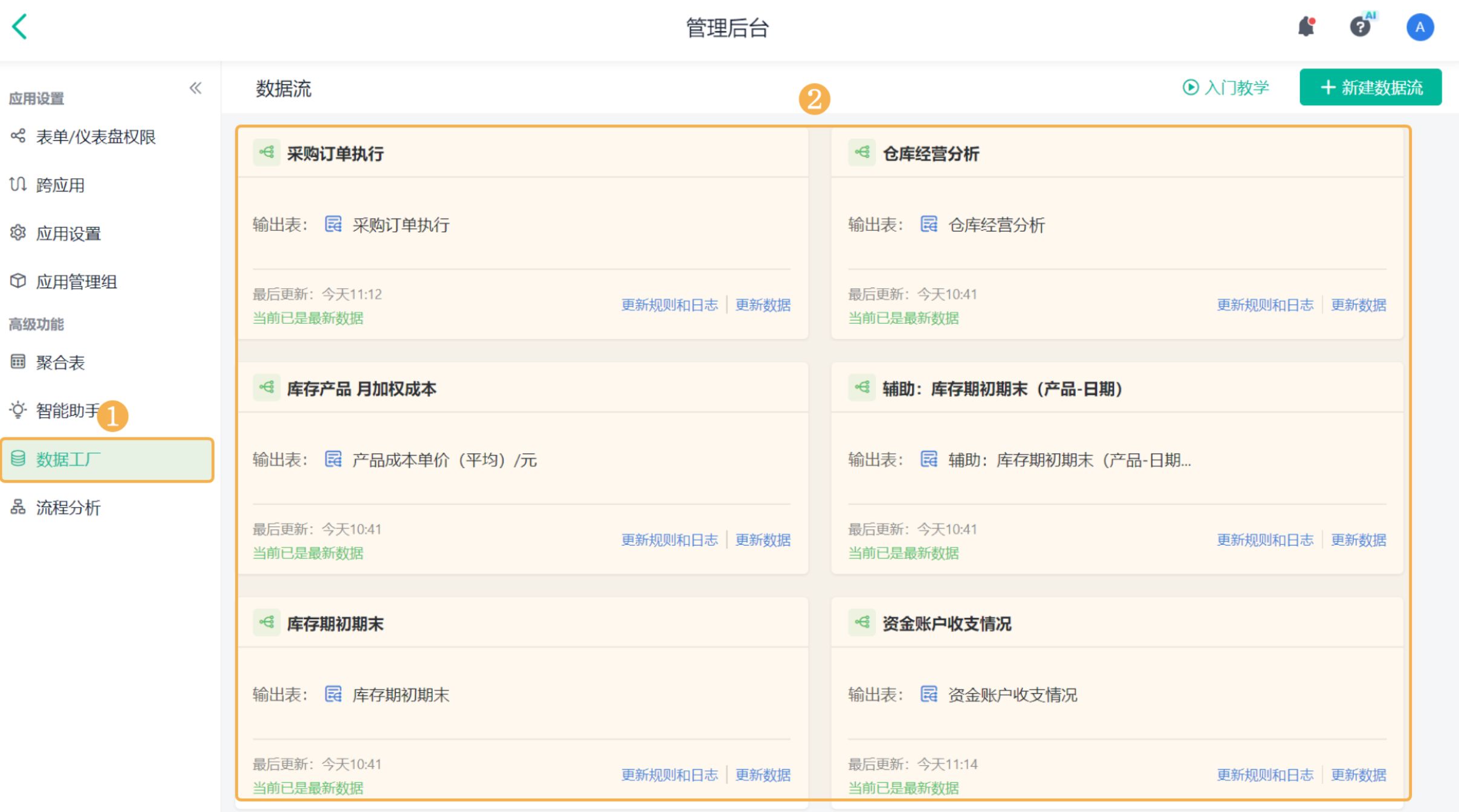Viewport: 1459px width, 812px height.
Task: Click the 应用设置 gear icon
Action: click(x=18, y=233)
